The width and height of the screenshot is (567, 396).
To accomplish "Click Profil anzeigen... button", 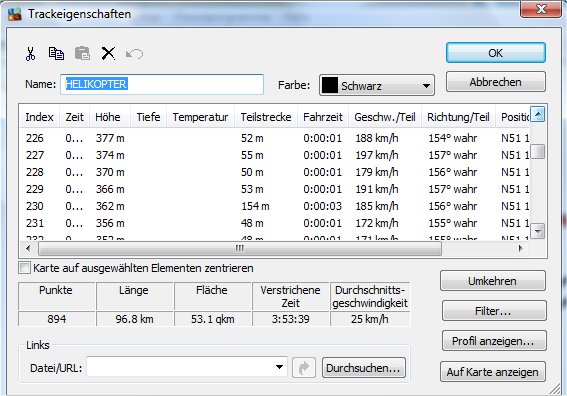I will click(x=494, y=341).
